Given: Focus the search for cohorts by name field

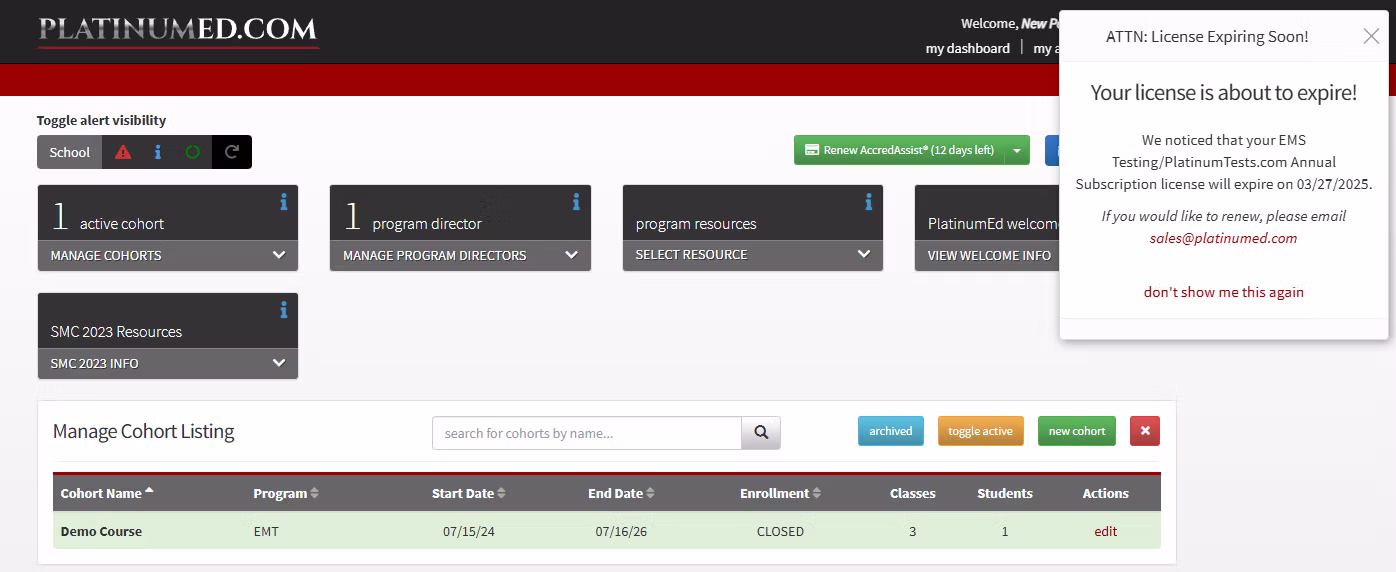Looking at the screenshot, I should coord(587,433).
